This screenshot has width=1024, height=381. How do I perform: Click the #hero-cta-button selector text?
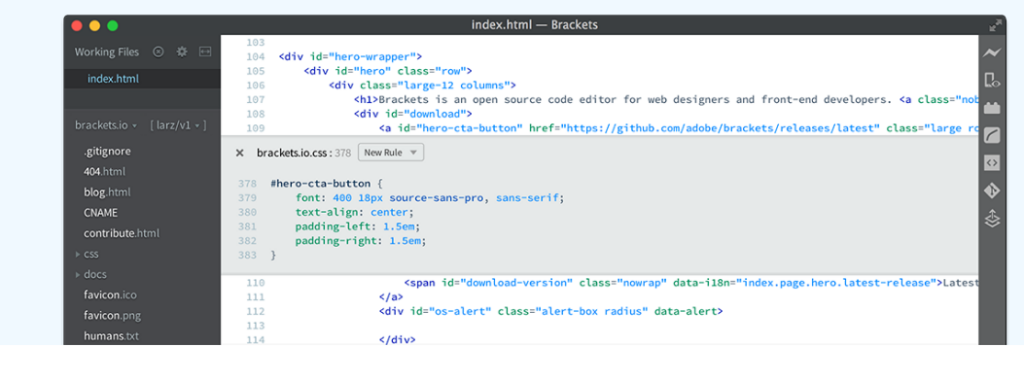(320, 184)
